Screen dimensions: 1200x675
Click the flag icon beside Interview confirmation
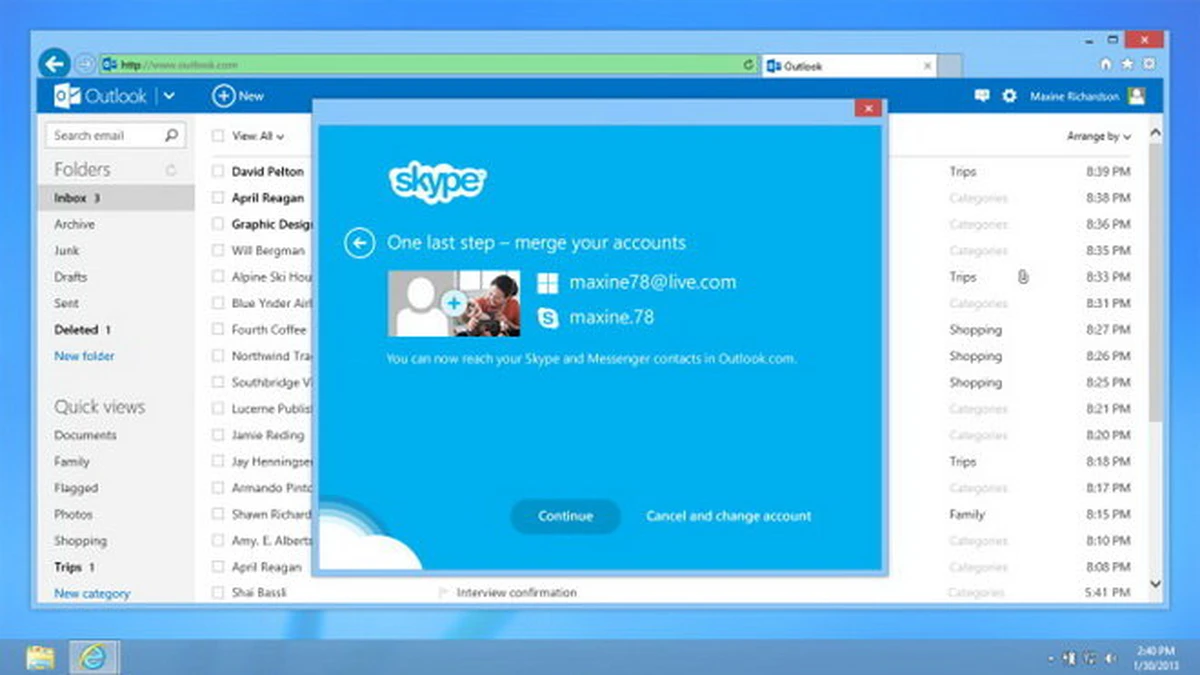pyautogui.click(x=442, y=593)
